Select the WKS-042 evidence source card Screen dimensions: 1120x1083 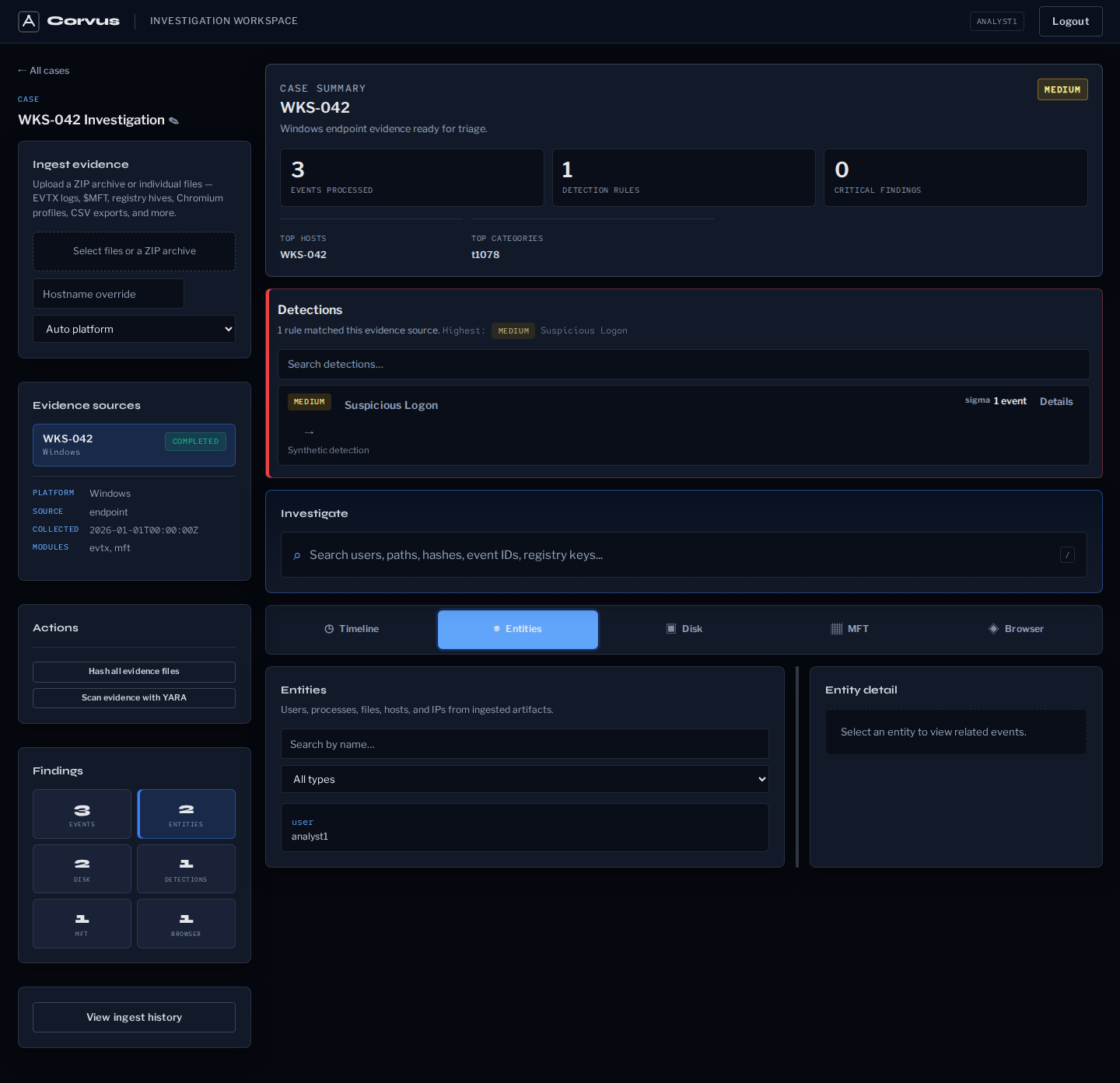tap(134, 445)
